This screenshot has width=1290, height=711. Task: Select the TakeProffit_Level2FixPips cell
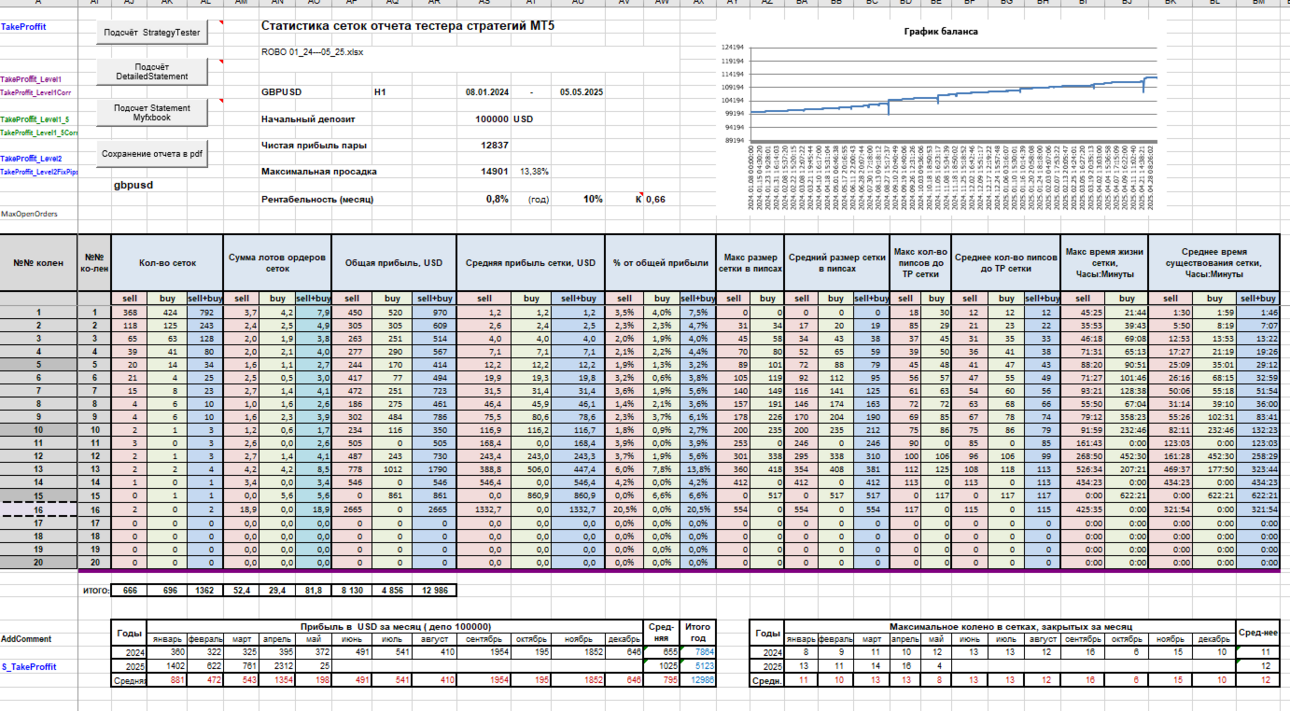click(x=37, y=172)
